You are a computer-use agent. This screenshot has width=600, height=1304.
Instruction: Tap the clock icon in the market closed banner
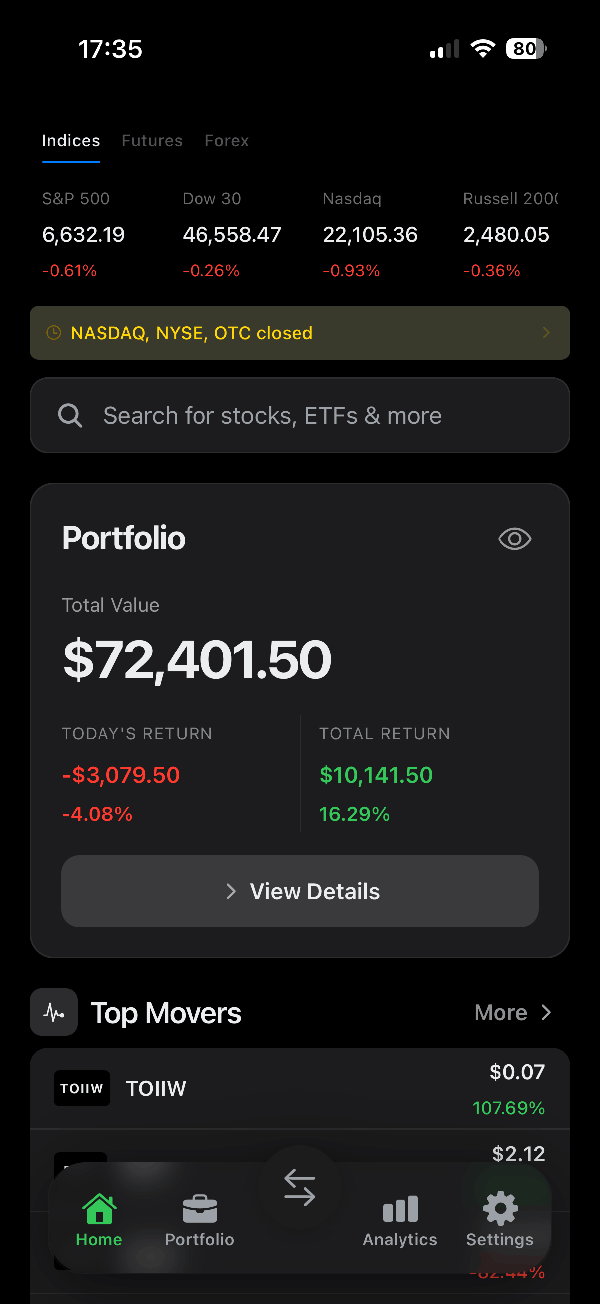click(53, 332)
